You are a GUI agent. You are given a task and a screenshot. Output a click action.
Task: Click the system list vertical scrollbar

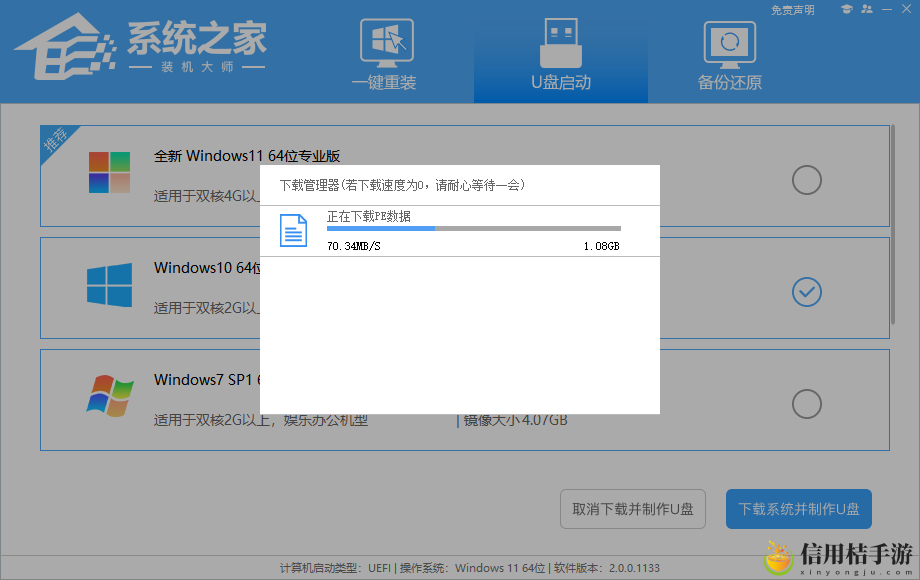pos(892,224)
